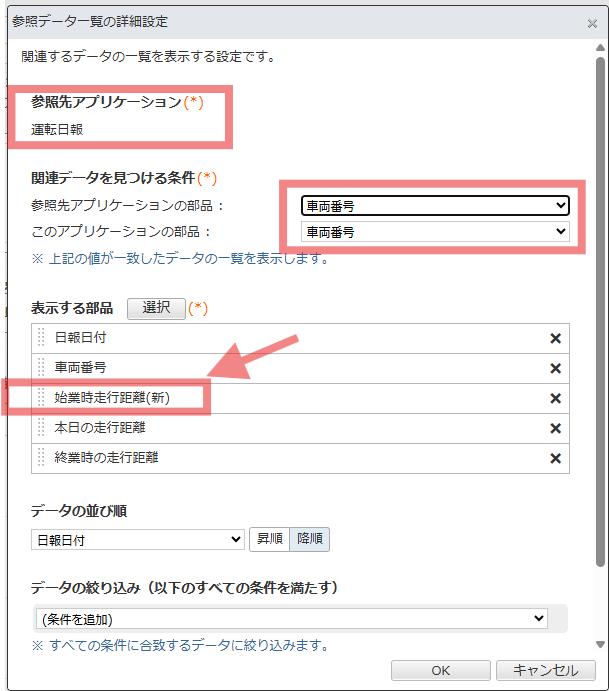Click the dialog's vertical scrollbar
The height and width of the screenshot is (691, 609).
tap(599, 300)
